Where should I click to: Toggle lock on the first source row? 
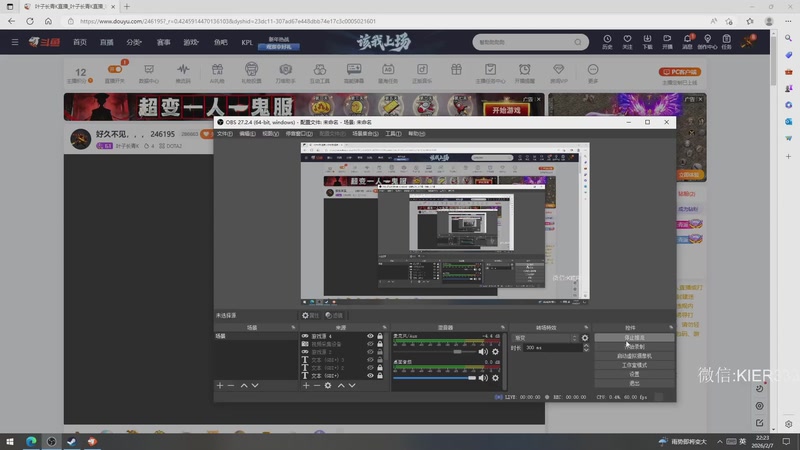point(380,336)
